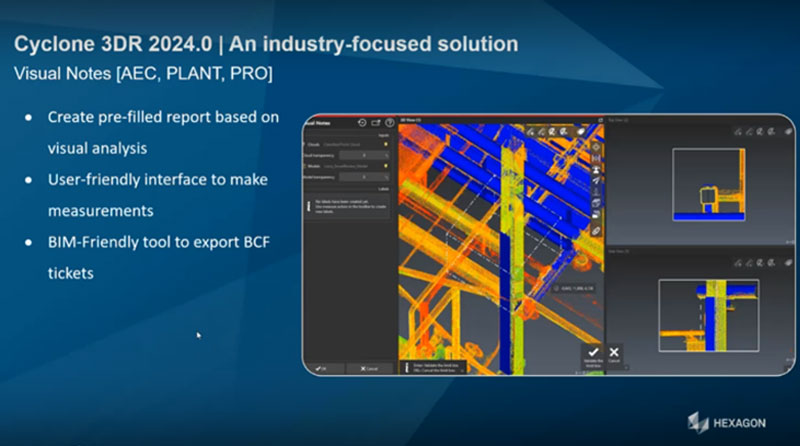
Task: Click the Side View pane title
Action: (619, 251)
